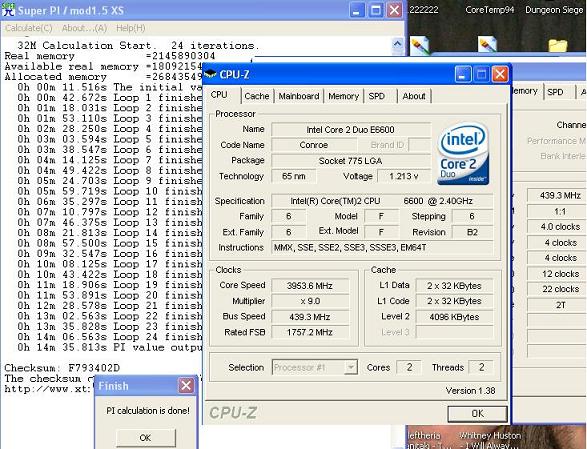
Task: Click the Core Speed value 3953.6 MHz
Action: (310, 286)
